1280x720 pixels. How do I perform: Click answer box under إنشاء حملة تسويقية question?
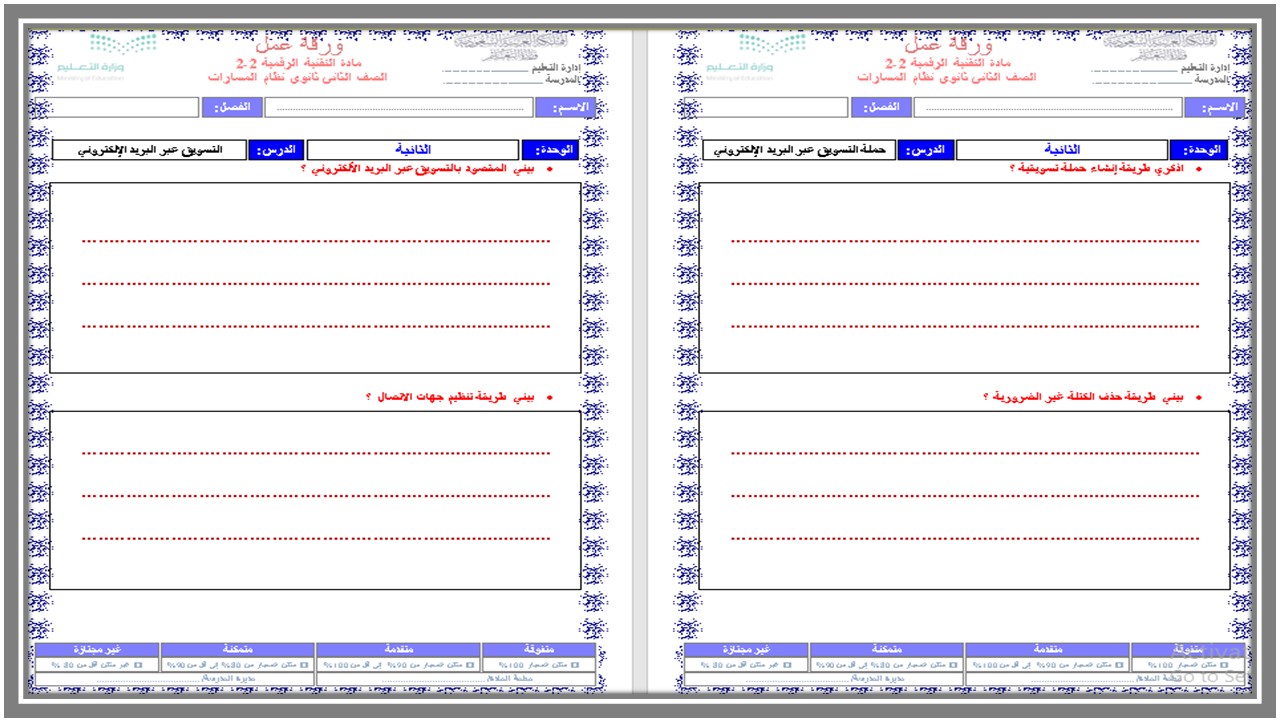tap(964, 278)
